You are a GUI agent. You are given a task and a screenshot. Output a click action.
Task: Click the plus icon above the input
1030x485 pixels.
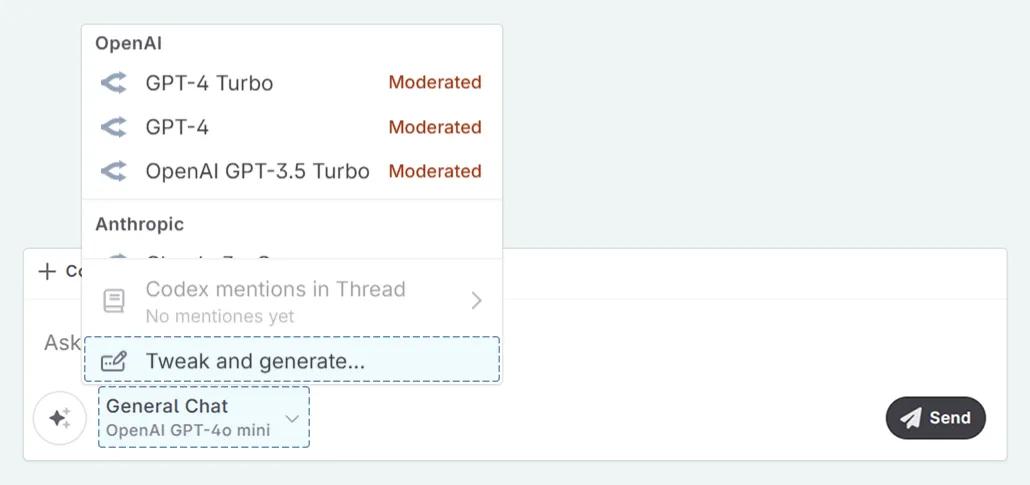47,271
